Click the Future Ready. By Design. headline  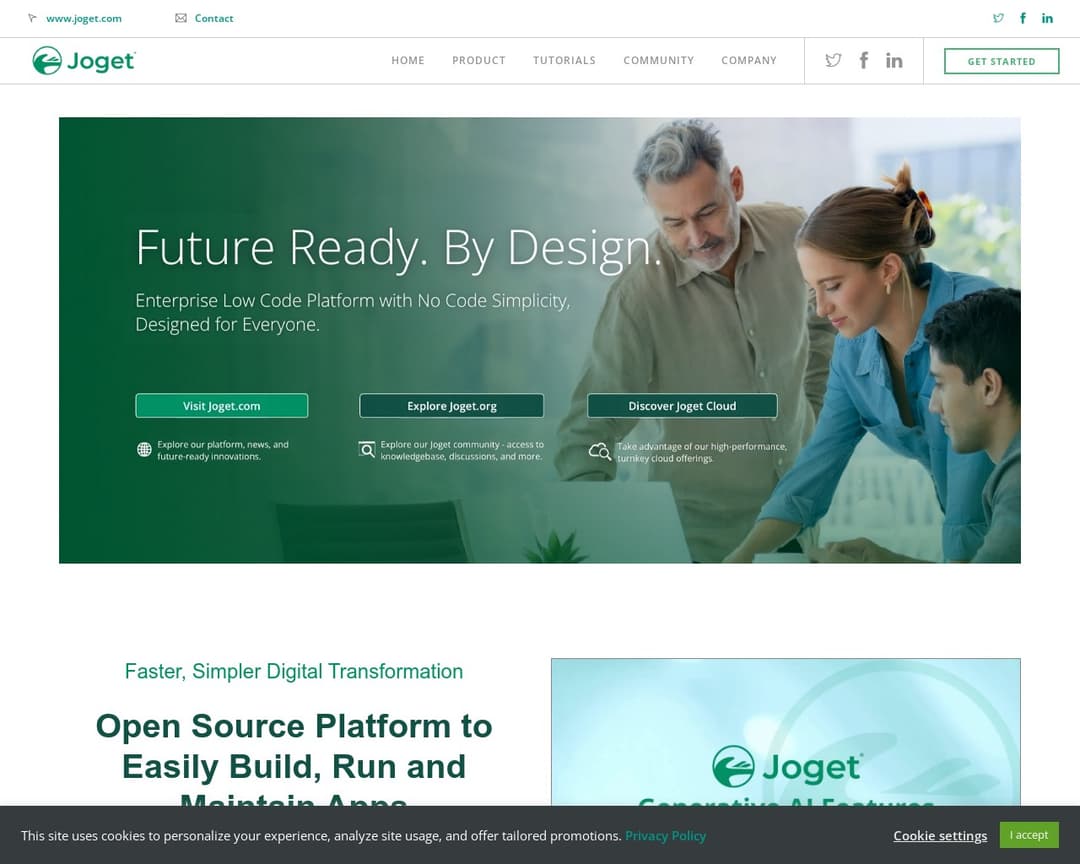pyautogui.click(x=399, y=247)
